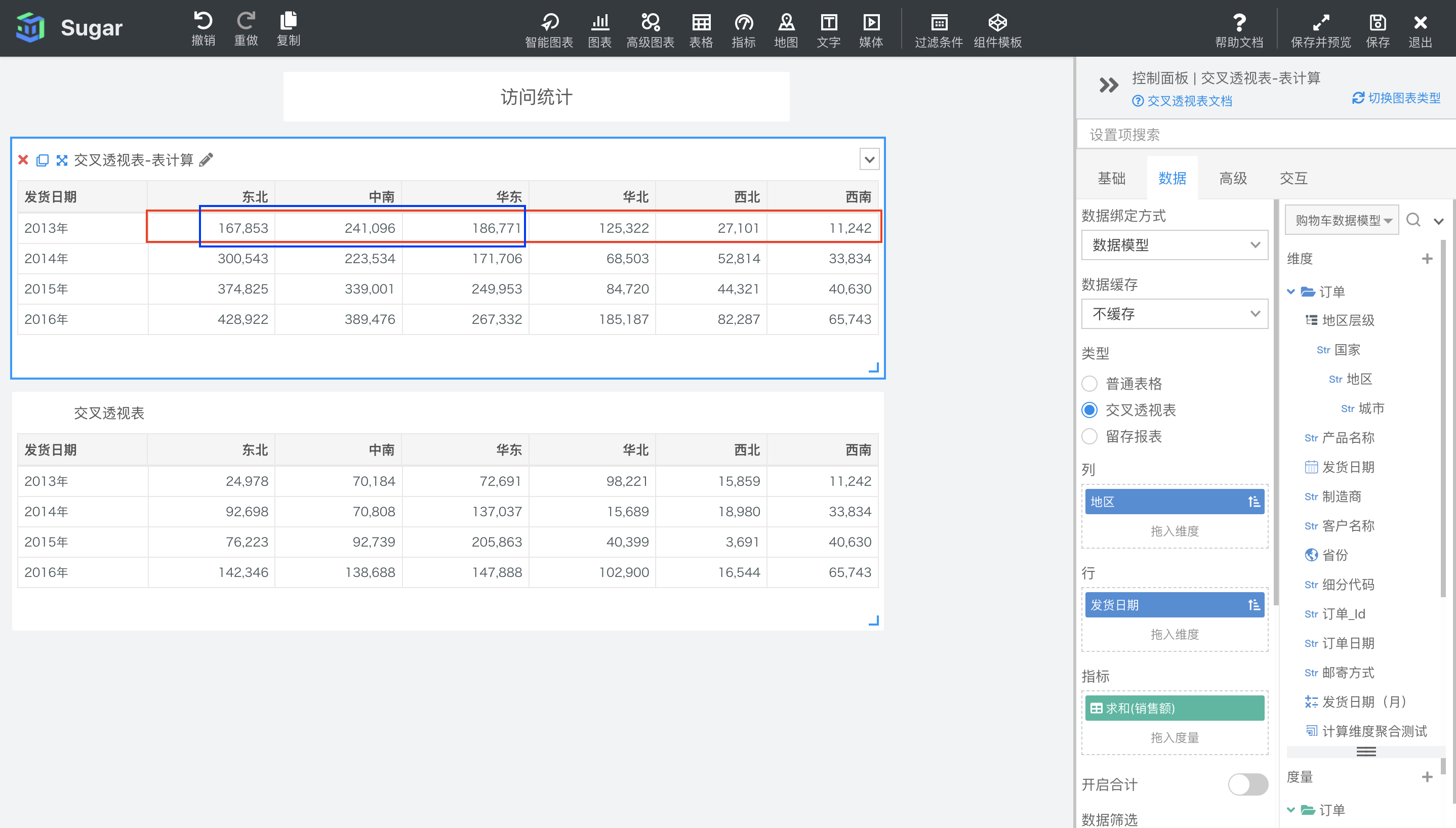Open the text (文字) tool
The width and height of the screenshot is (1456, 828).
(829, 30)
